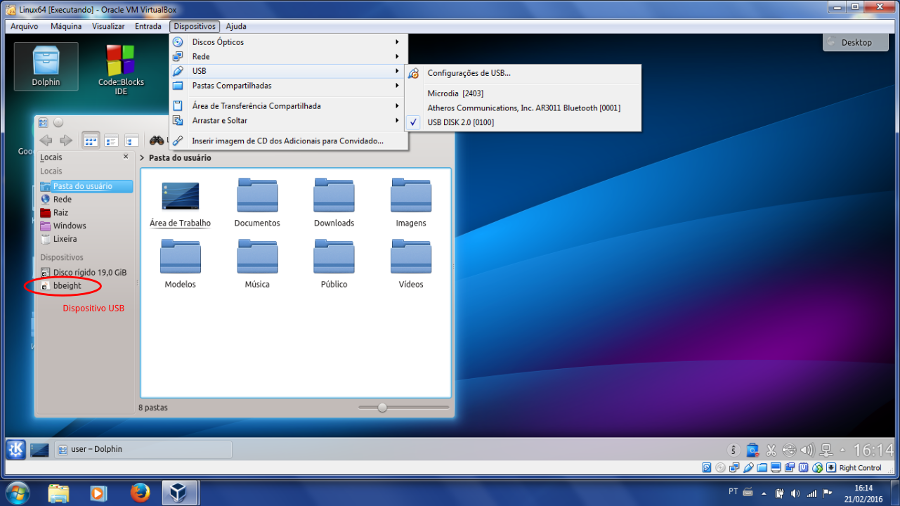Click the binoculars search icon in Dolphin

tap(156, 140)
